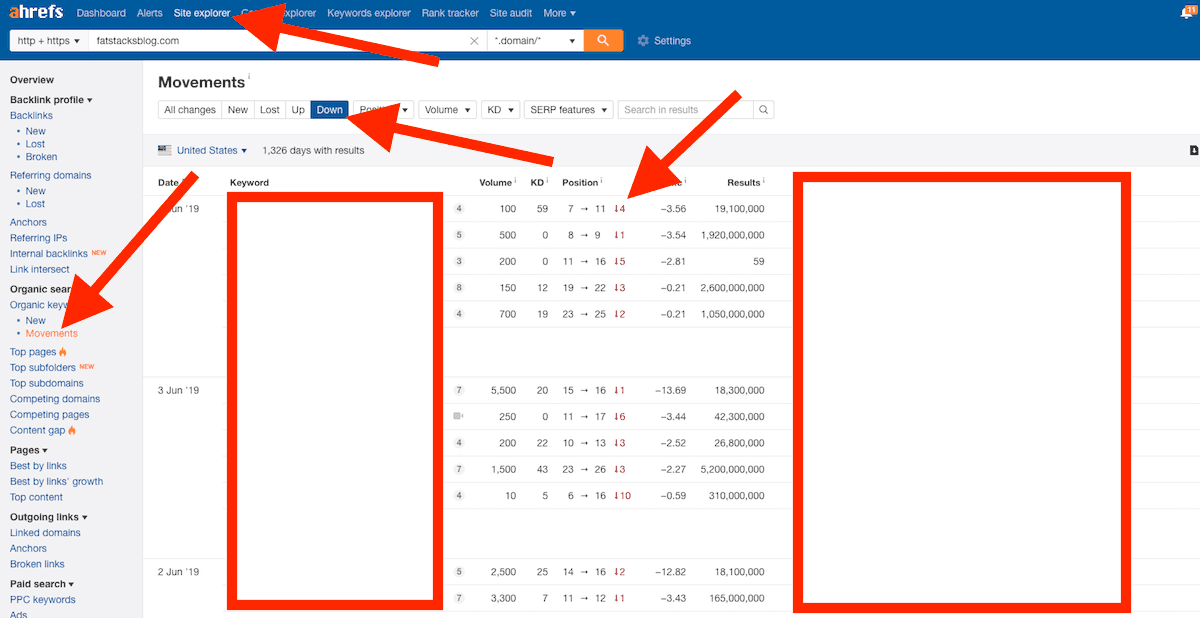
Task: Click the magnifier beside Search in results
Action: [763, 110]
